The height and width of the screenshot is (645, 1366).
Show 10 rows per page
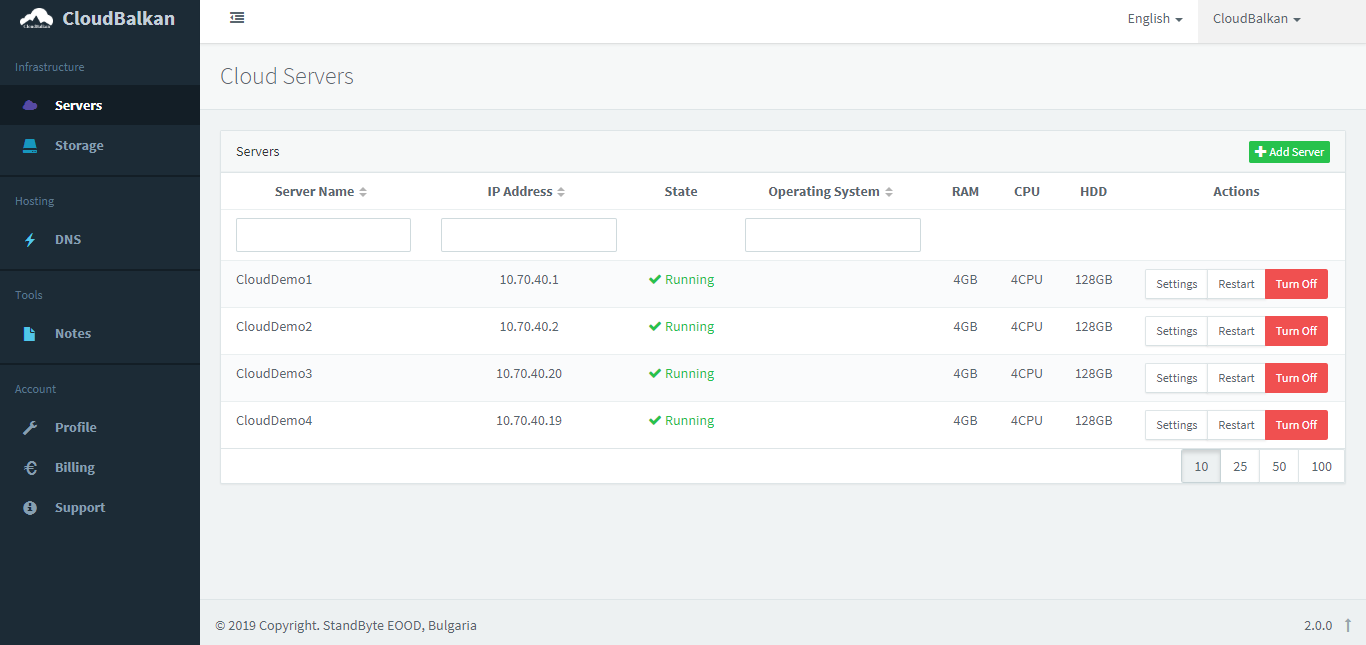[1201, 466]
